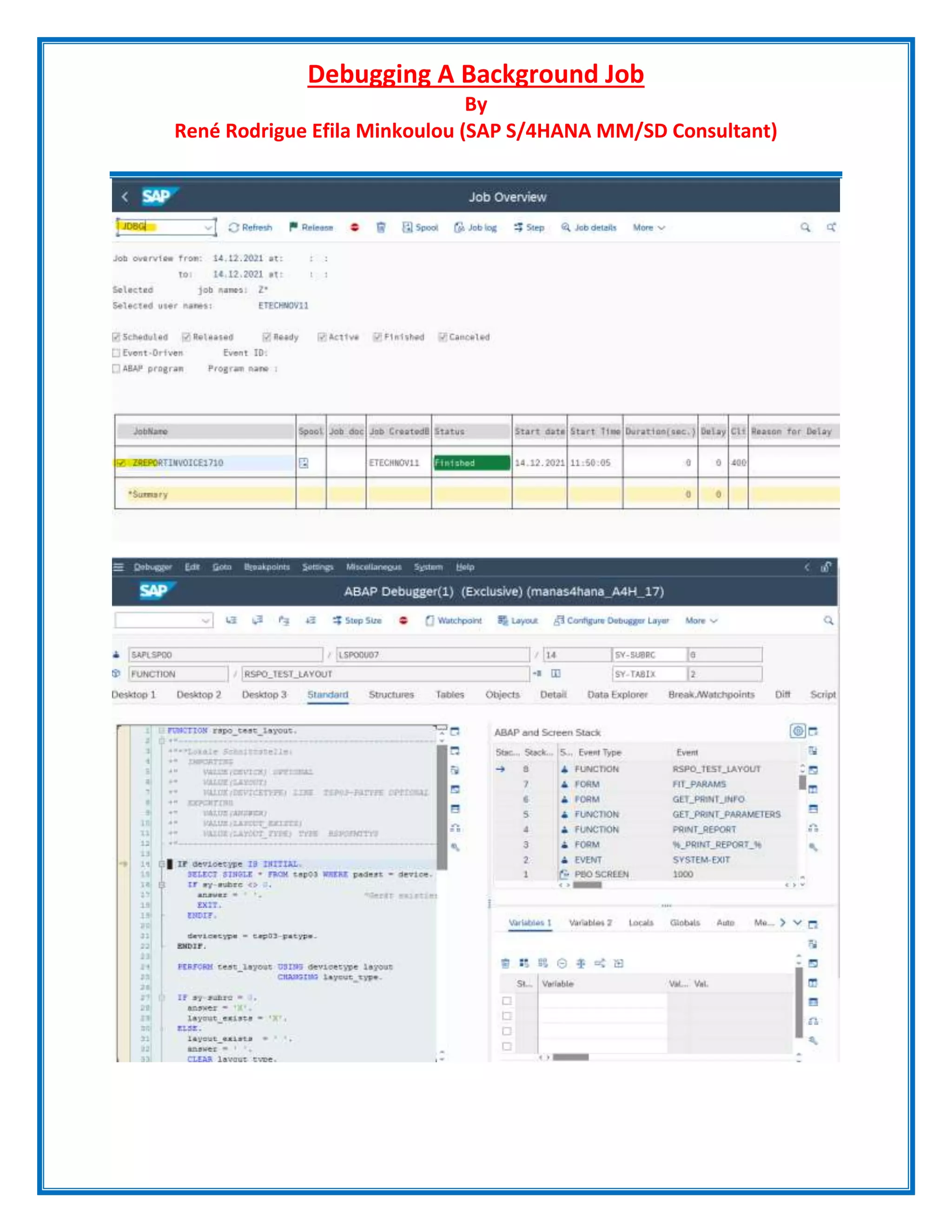Click the JobName column header
Image resolution: width=952 pixels, height=1232 pixels.
(206, 431)
